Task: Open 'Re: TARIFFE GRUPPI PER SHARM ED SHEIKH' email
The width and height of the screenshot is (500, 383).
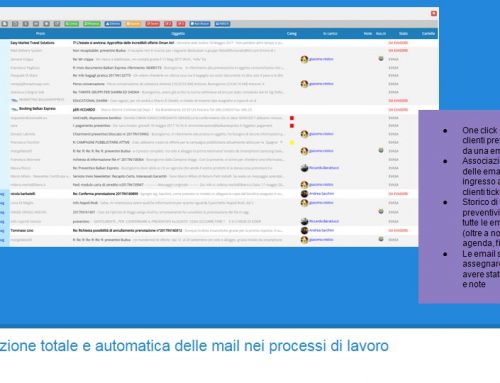Action: [106, 92]
